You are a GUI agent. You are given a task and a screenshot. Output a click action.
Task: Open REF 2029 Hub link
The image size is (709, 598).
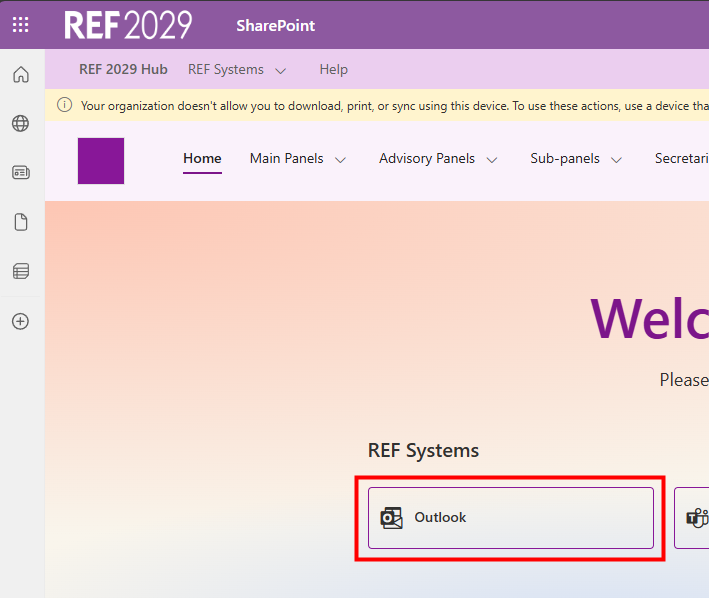tap(123, 69)
